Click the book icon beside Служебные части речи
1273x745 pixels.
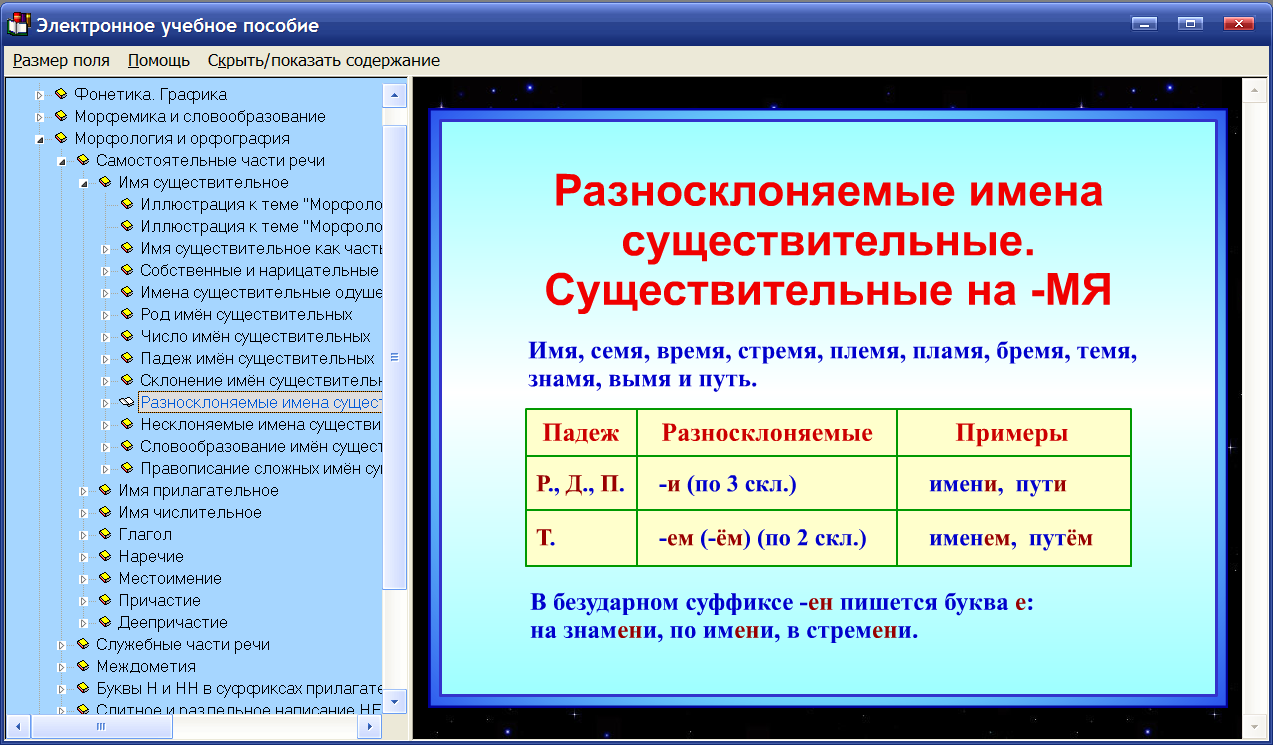(81, 644)
